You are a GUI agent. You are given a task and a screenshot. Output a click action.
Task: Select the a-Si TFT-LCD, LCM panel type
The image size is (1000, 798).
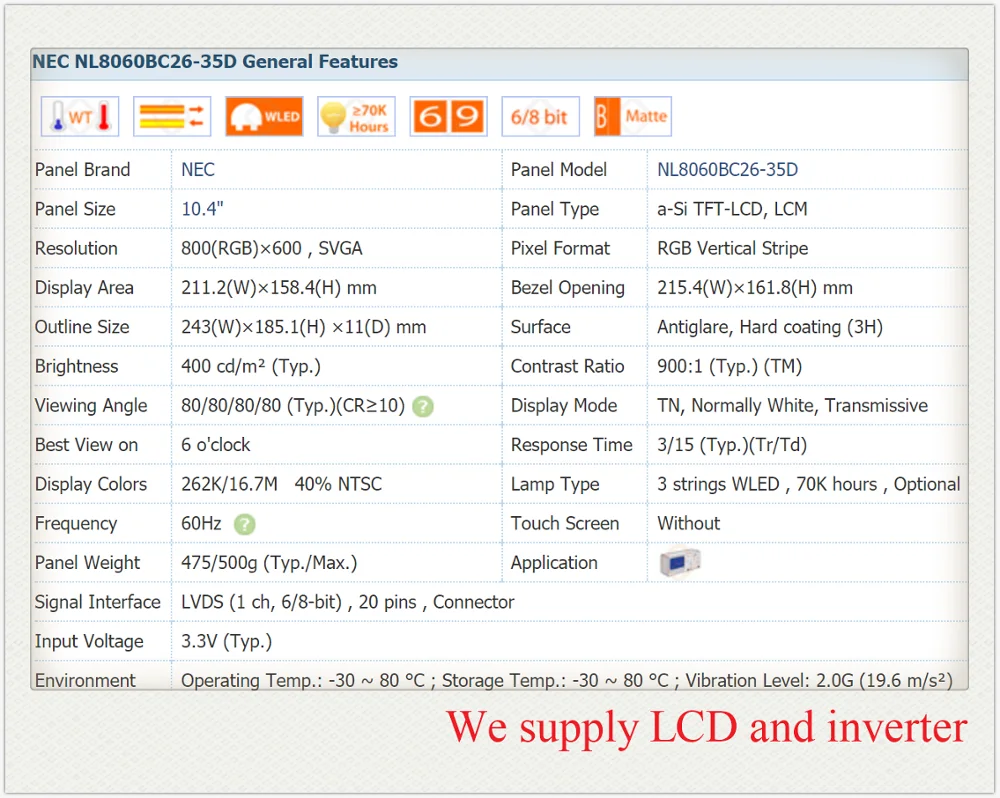[x=732, y=209]
